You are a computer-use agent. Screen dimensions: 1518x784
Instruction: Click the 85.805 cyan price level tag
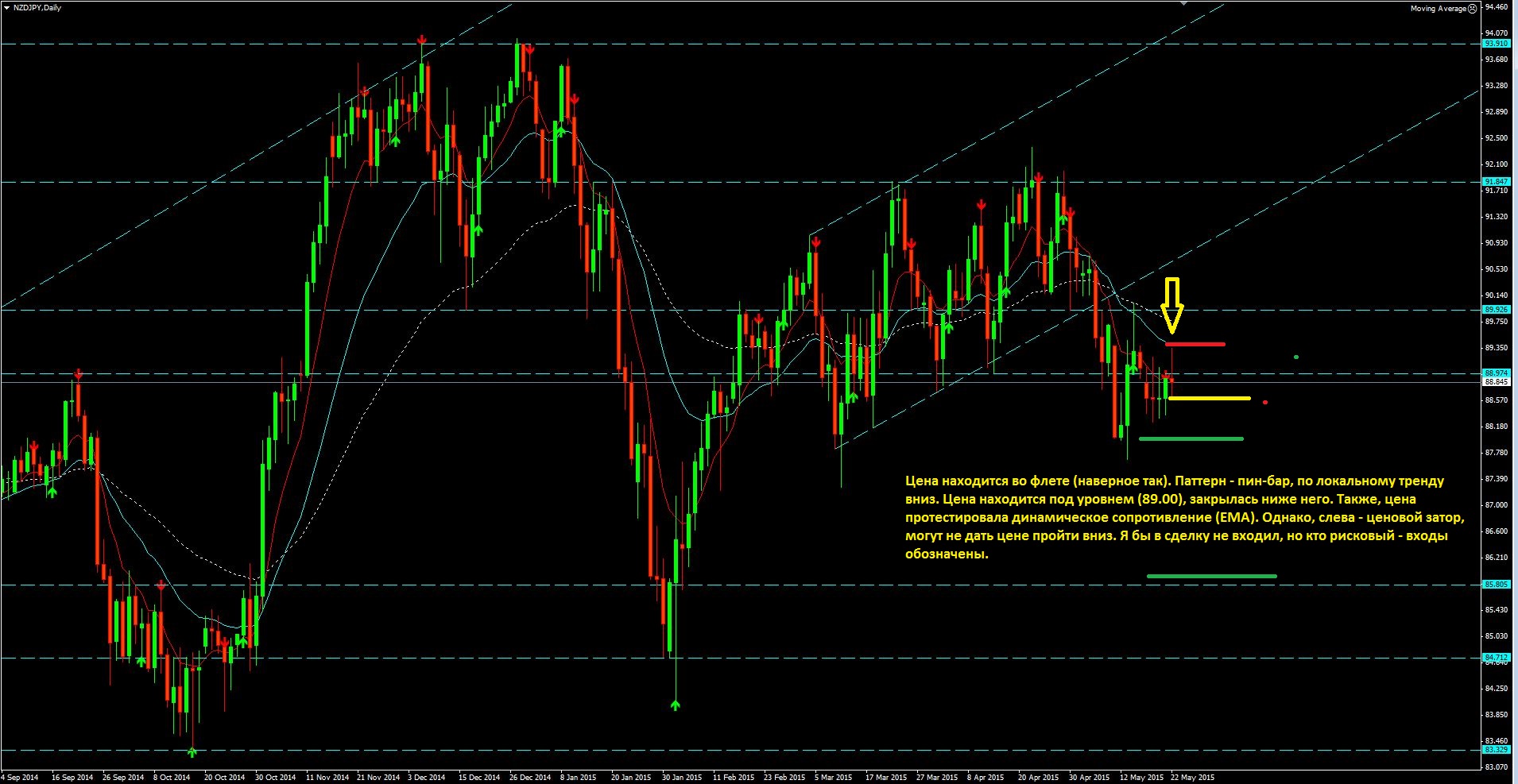coord(1496,585)
